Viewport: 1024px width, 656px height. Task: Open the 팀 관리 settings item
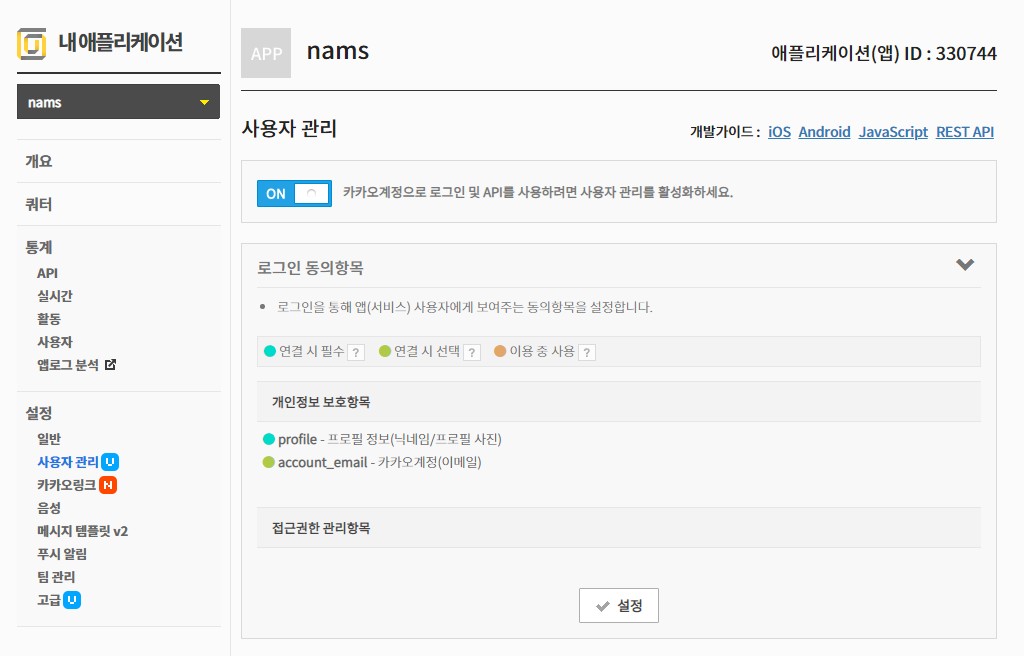[x=56, y=577]
